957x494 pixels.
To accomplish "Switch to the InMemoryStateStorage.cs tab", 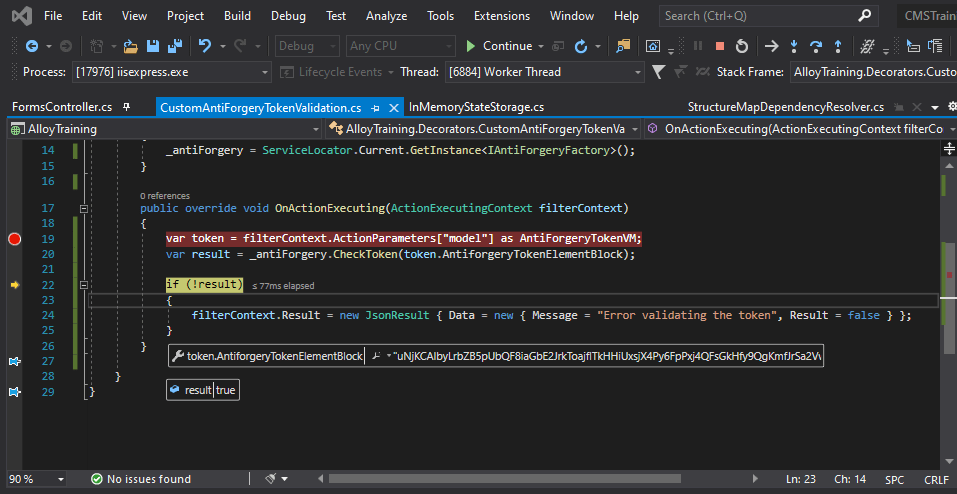I will point(476,107).
